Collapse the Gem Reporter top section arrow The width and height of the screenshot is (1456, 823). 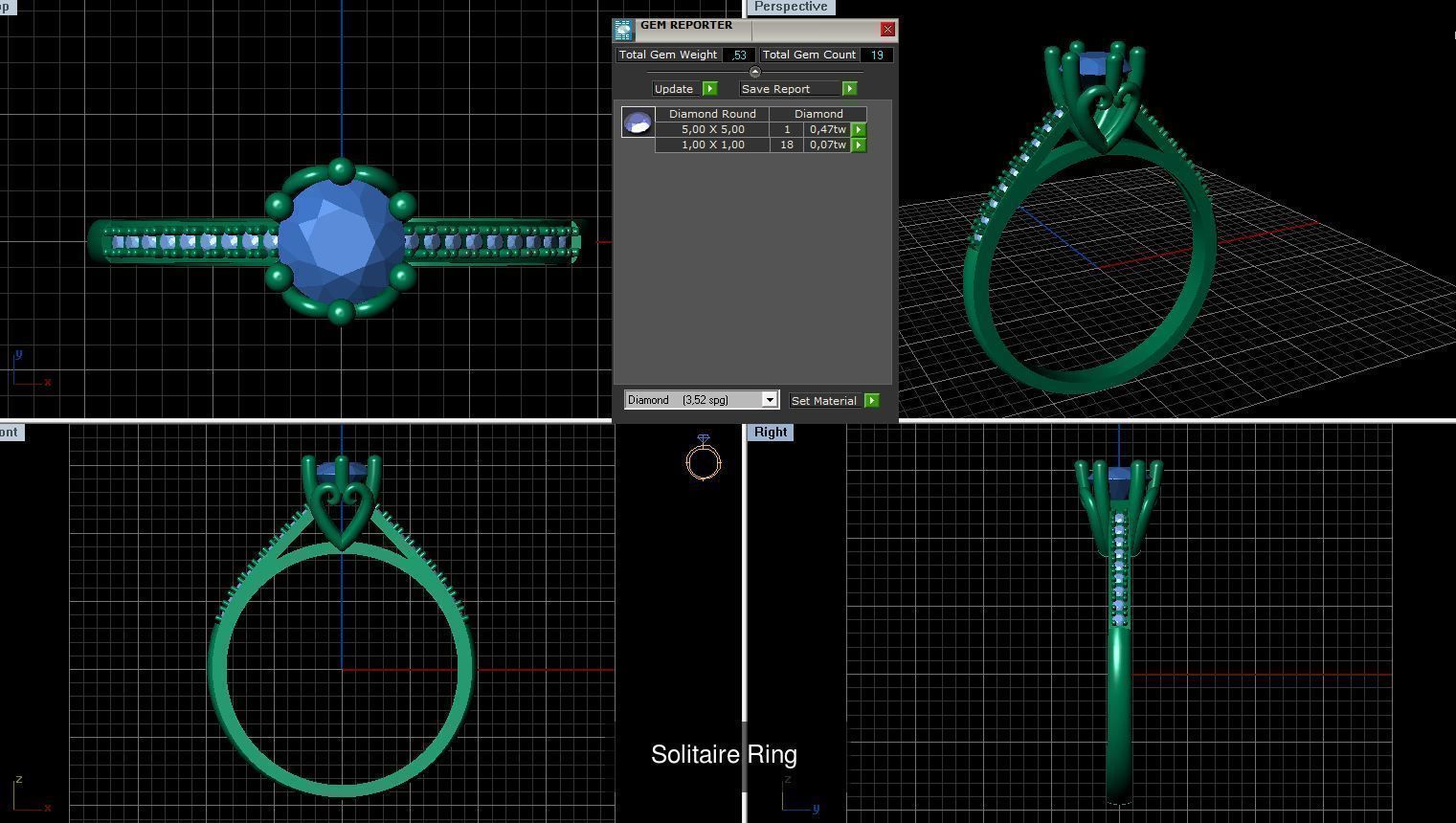pyautogui.click(x=754, y=72)
